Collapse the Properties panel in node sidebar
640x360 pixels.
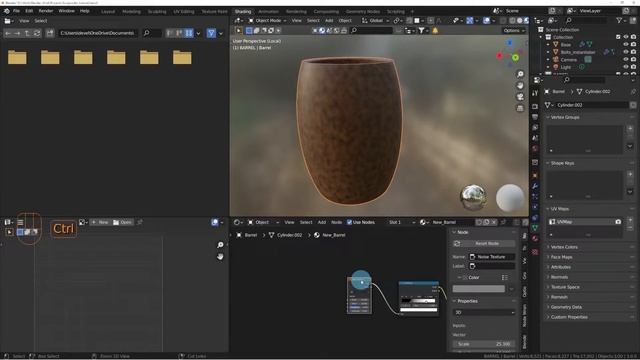[467, 301]
